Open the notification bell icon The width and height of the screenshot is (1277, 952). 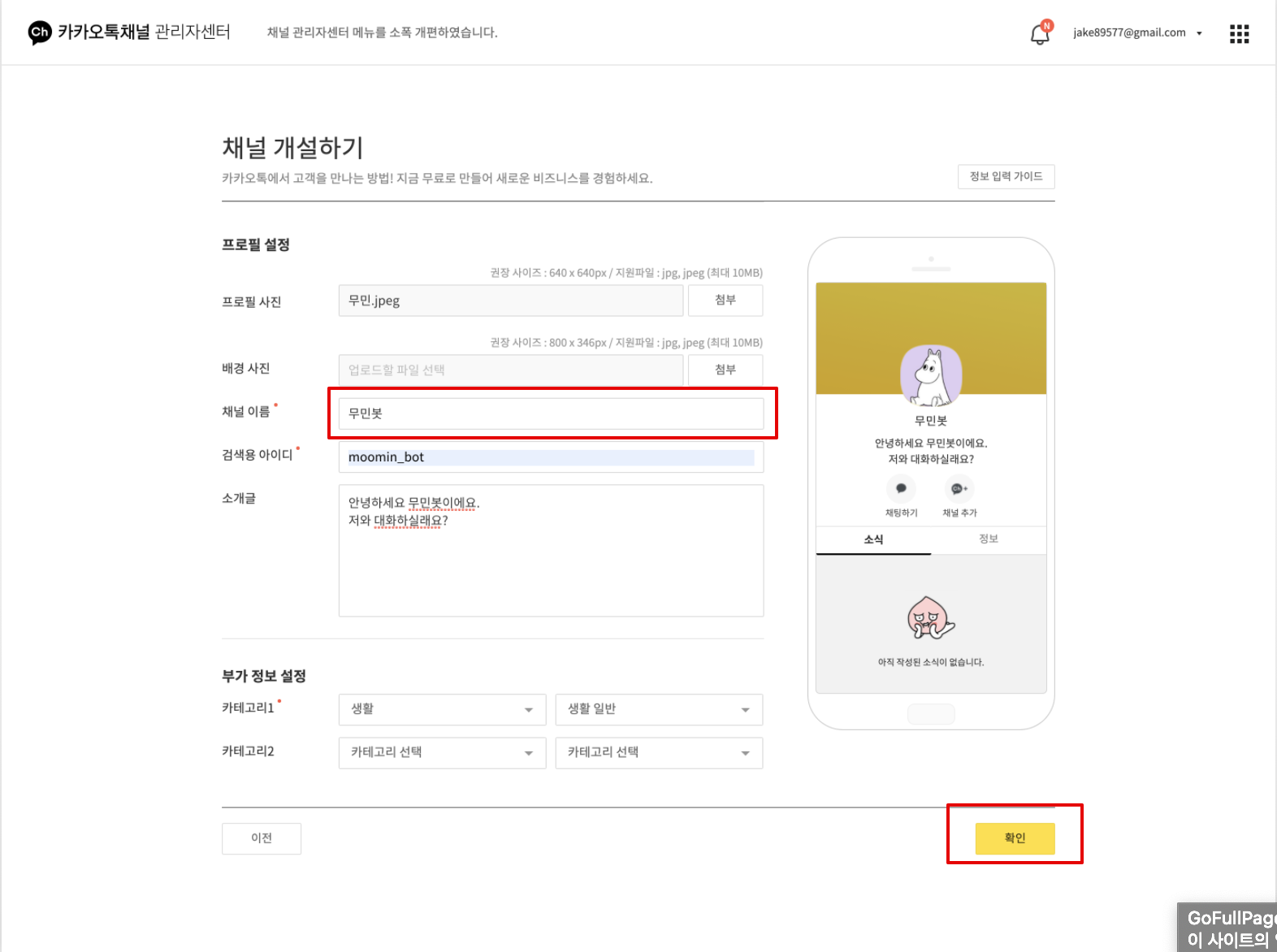coord(1040,33)
